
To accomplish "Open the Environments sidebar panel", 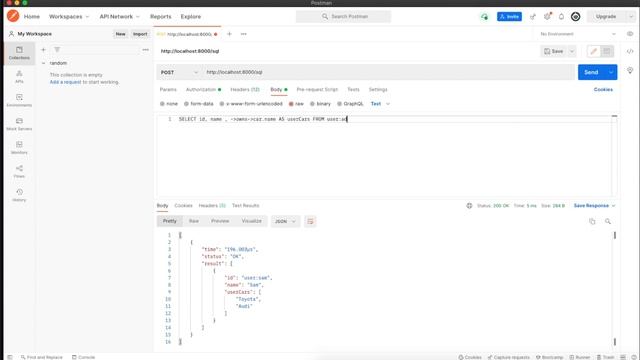I will tap(19, 100).
